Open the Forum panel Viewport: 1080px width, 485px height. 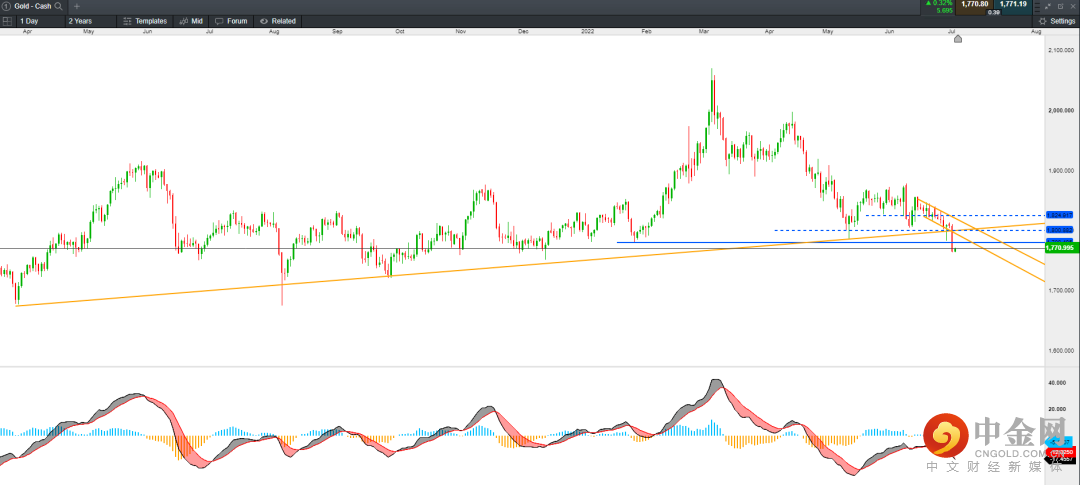(231, 21)
